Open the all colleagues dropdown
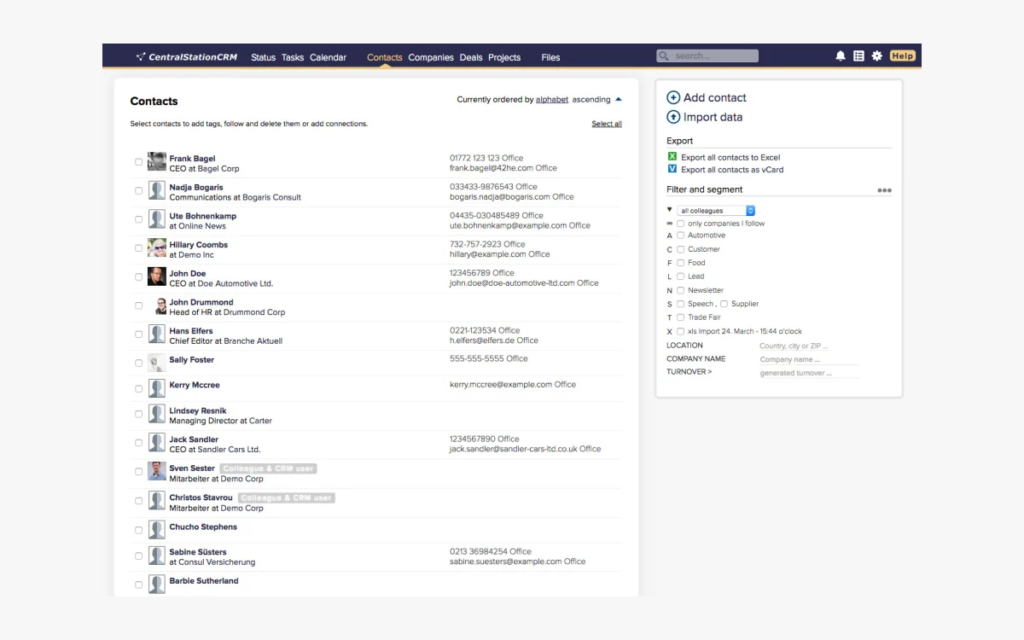The image size is (1024, 640). [x=716, y=210]
